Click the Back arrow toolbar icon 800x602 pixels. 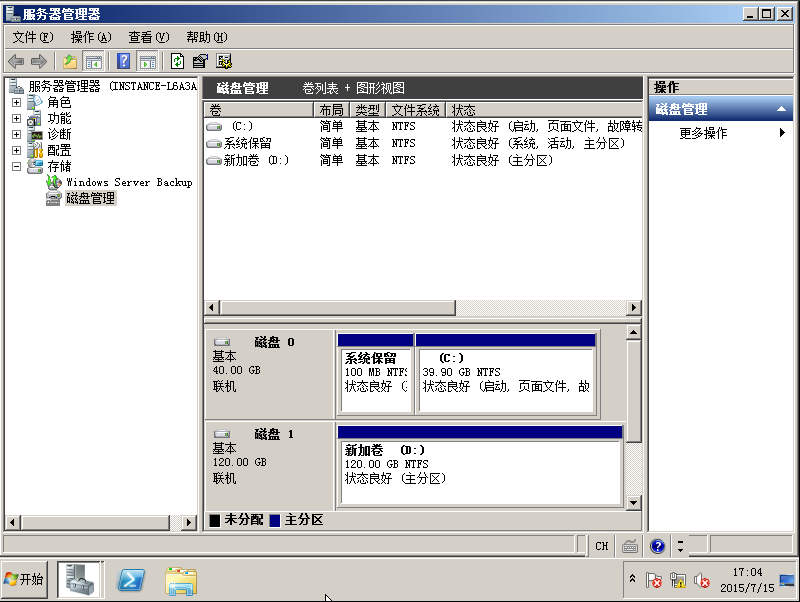click(x=16, y=62)
